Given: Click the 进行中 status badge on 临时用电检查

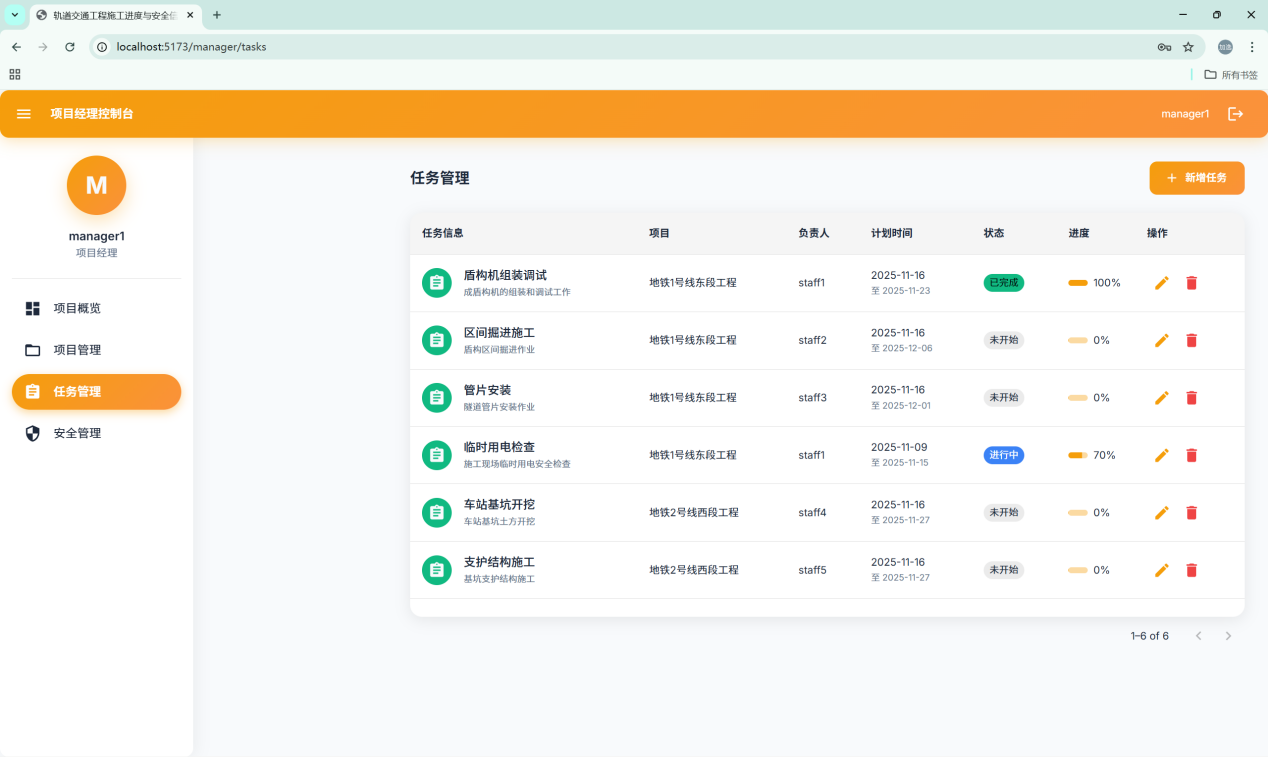Looking at the screenshot, I should click(1003, 455).
